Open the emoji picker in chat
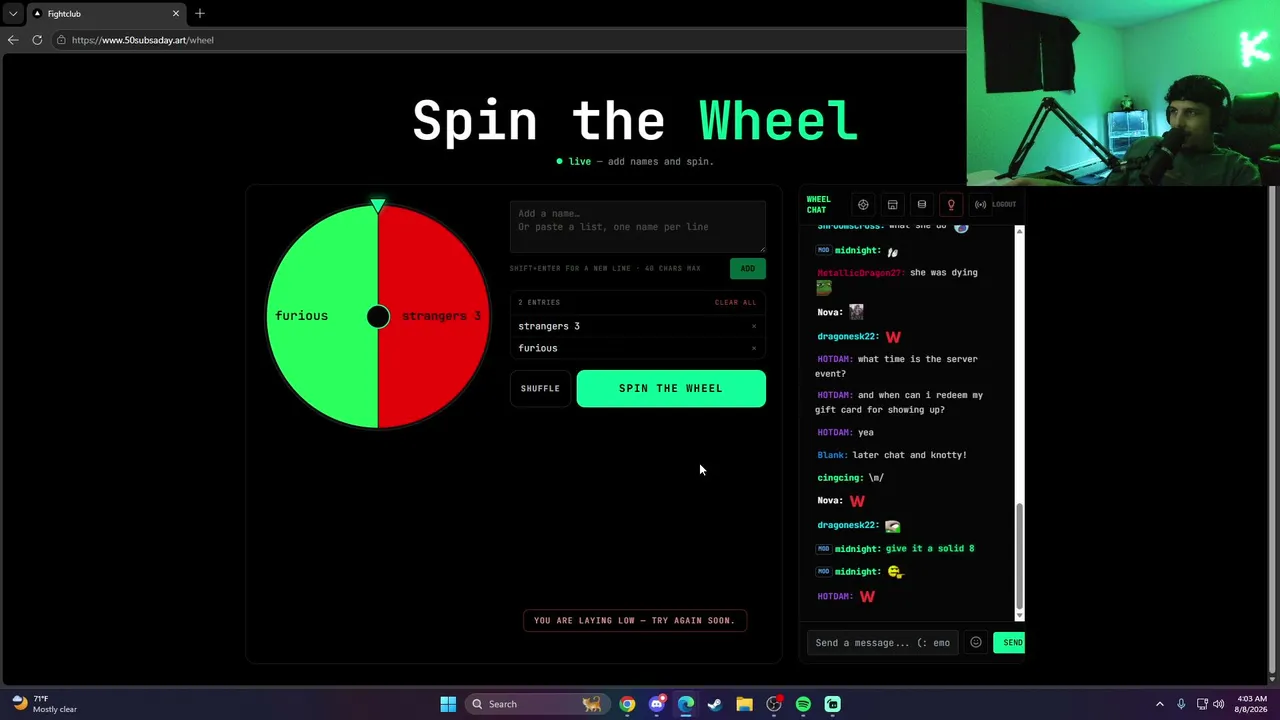 pyautogui.click(x=976, y=643)
